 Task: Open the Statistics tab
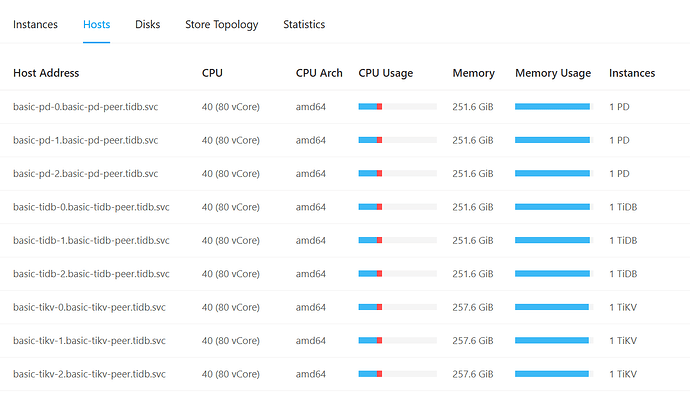coord(304,24)
